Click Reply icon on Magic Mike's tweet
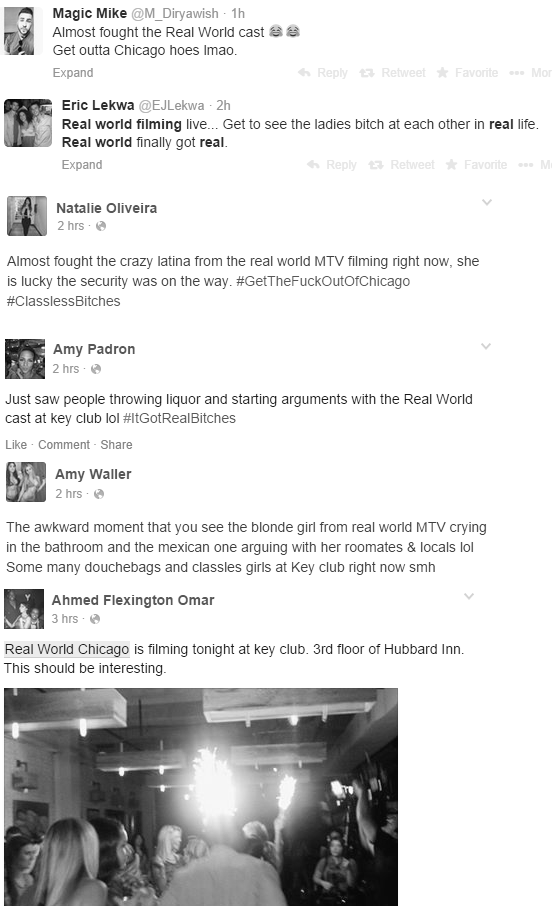Image resolution: width=556 pixels, height=906 pixels. pos(304,73)
